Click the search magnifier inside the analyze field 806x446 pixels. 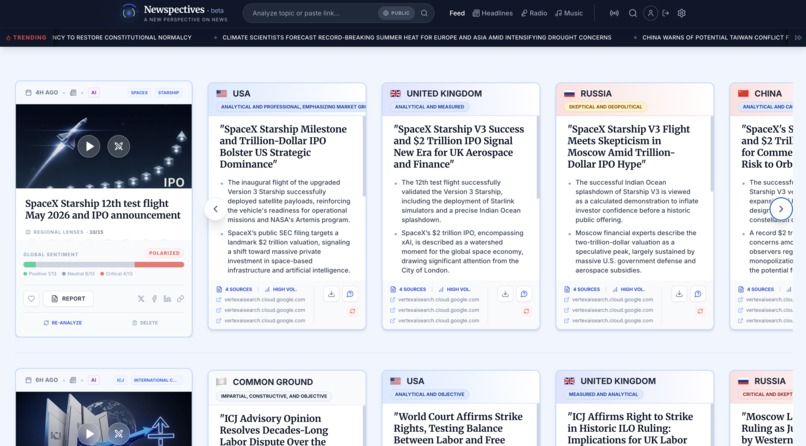pos(424,13)
